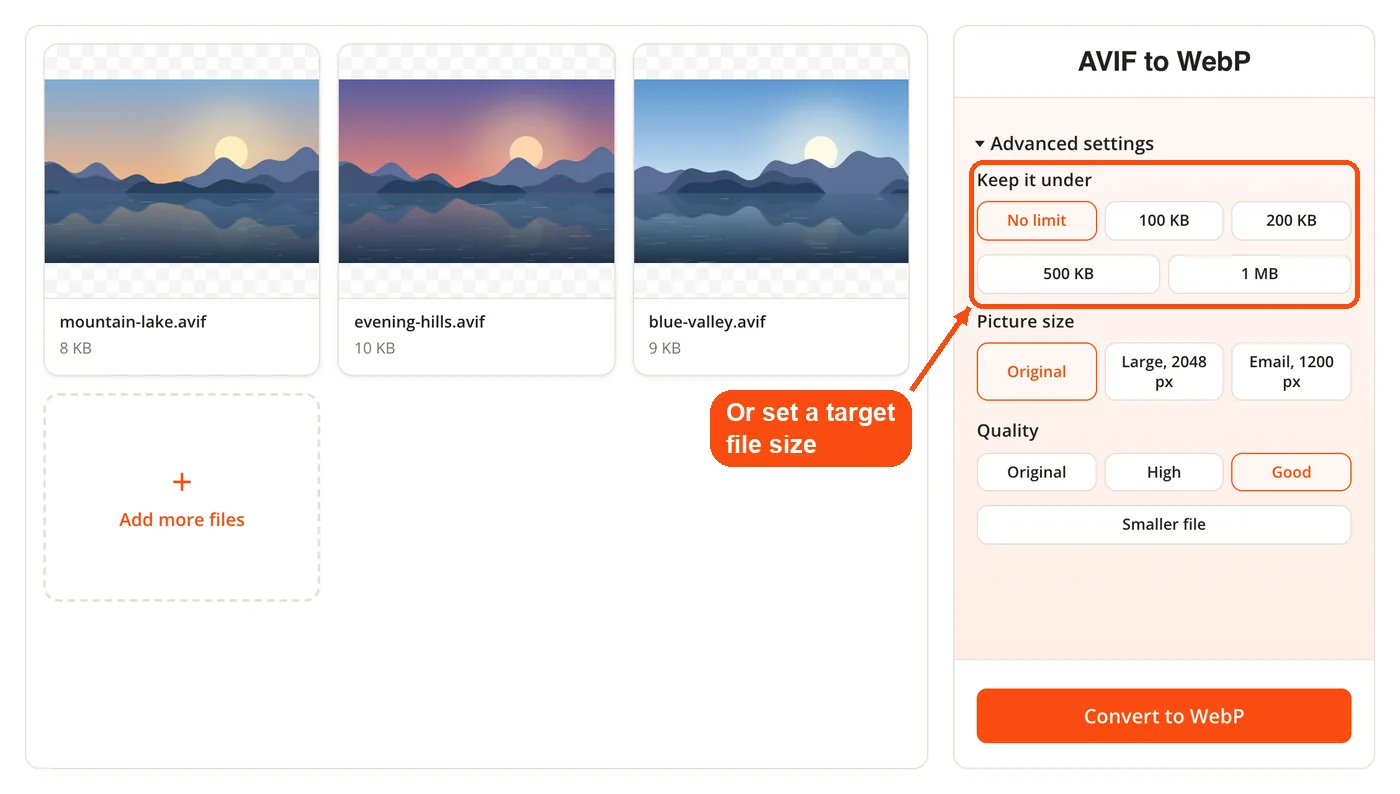Viewport: 1400px width, 794px height.
Task: Set target size to 1 MB
Action: pyautogui.click(x=1260, y=274)
